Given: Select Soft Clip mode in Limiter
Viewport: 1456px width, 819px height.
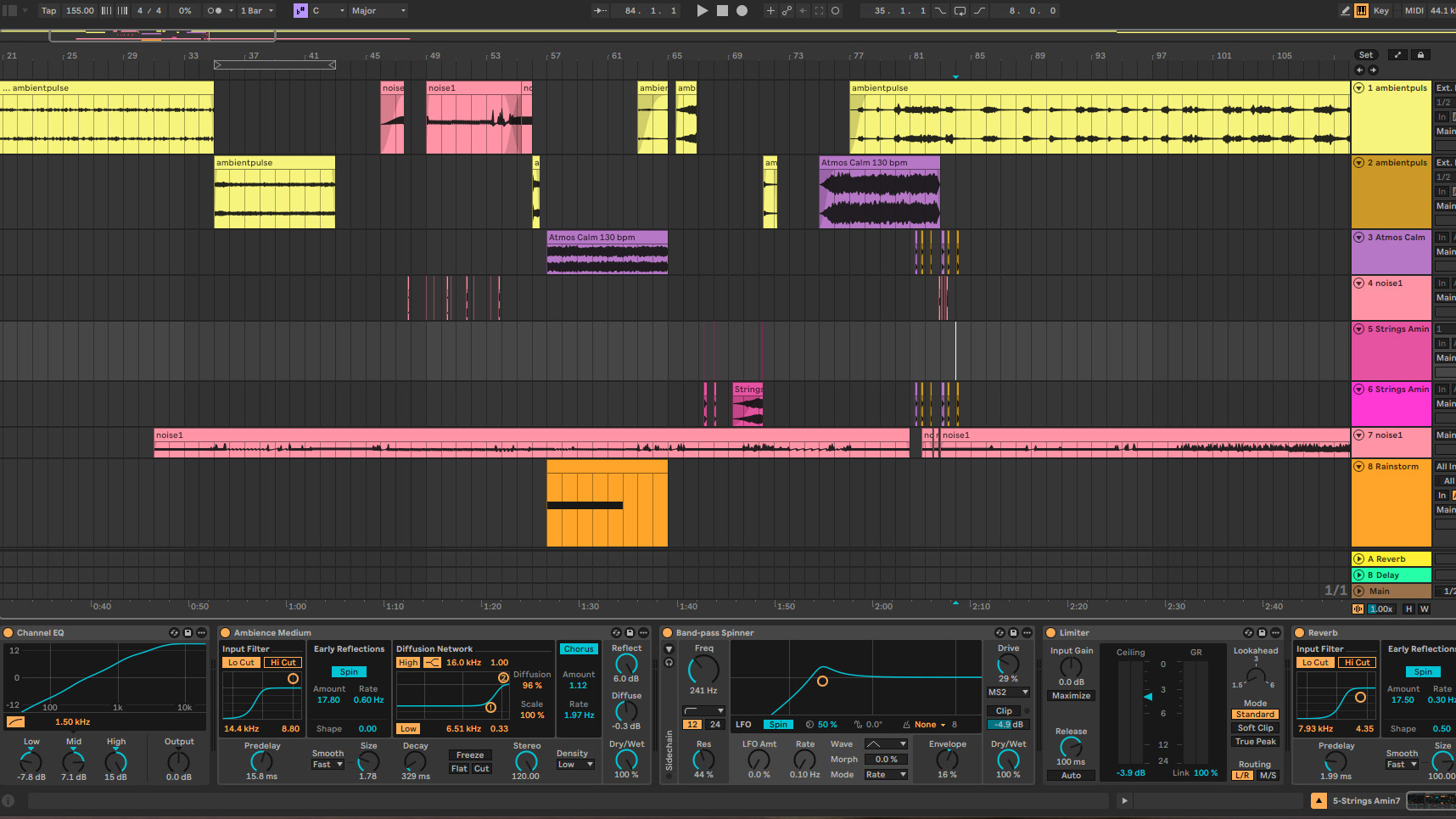Looking at the screenshot, I should [x=1255, y=728].
